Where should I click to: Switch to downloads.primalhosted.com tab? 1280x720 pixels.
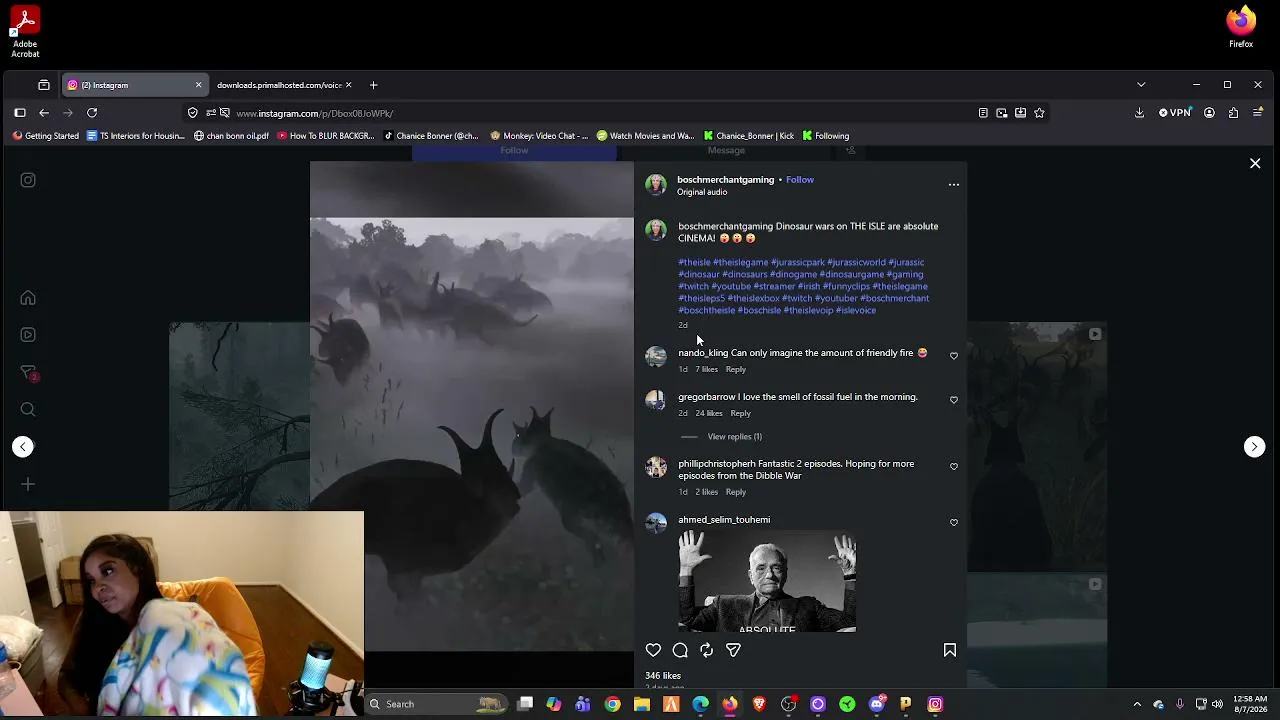[279, 85]
